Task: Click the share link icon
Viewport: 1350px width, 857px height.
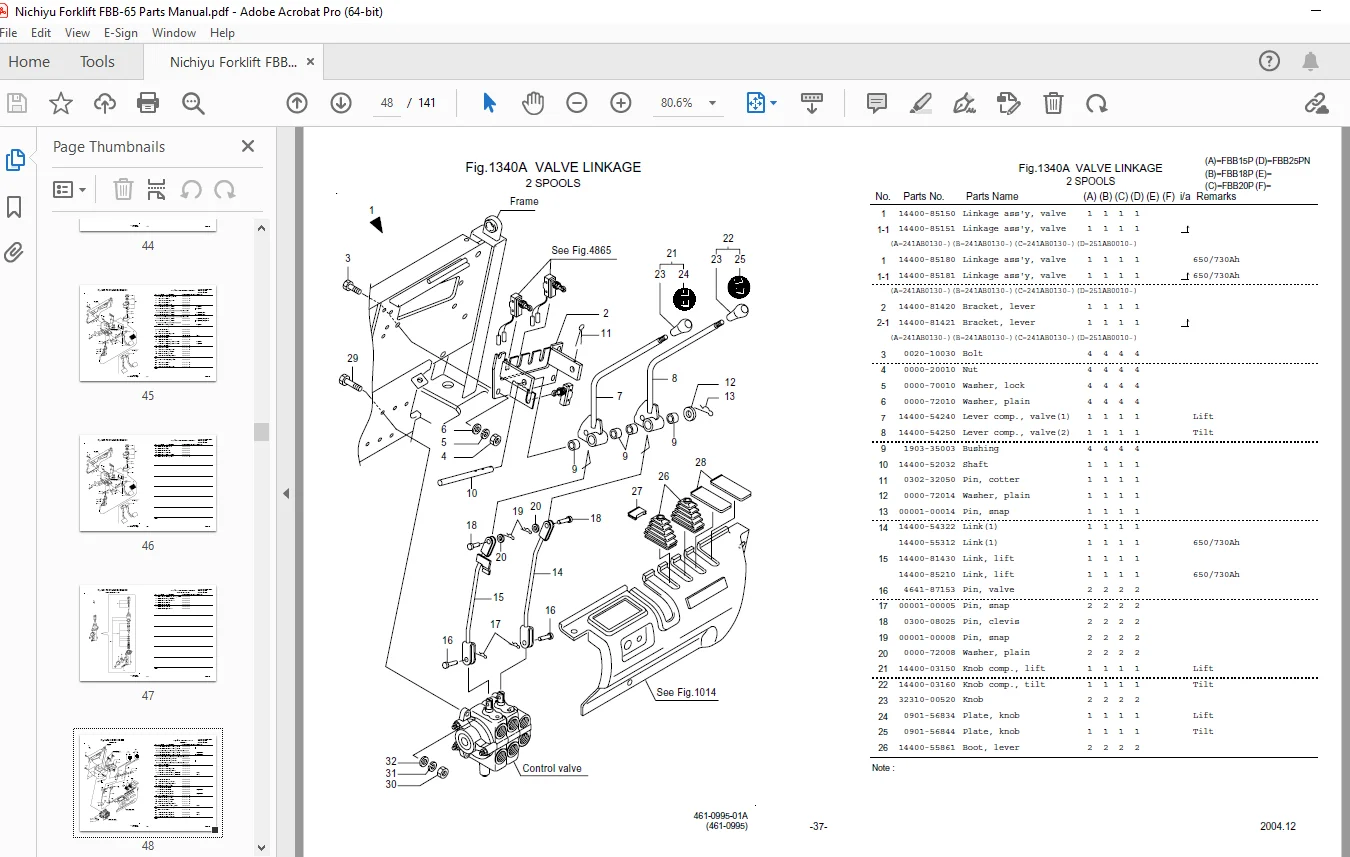Action: click(x=1317, y=103)
